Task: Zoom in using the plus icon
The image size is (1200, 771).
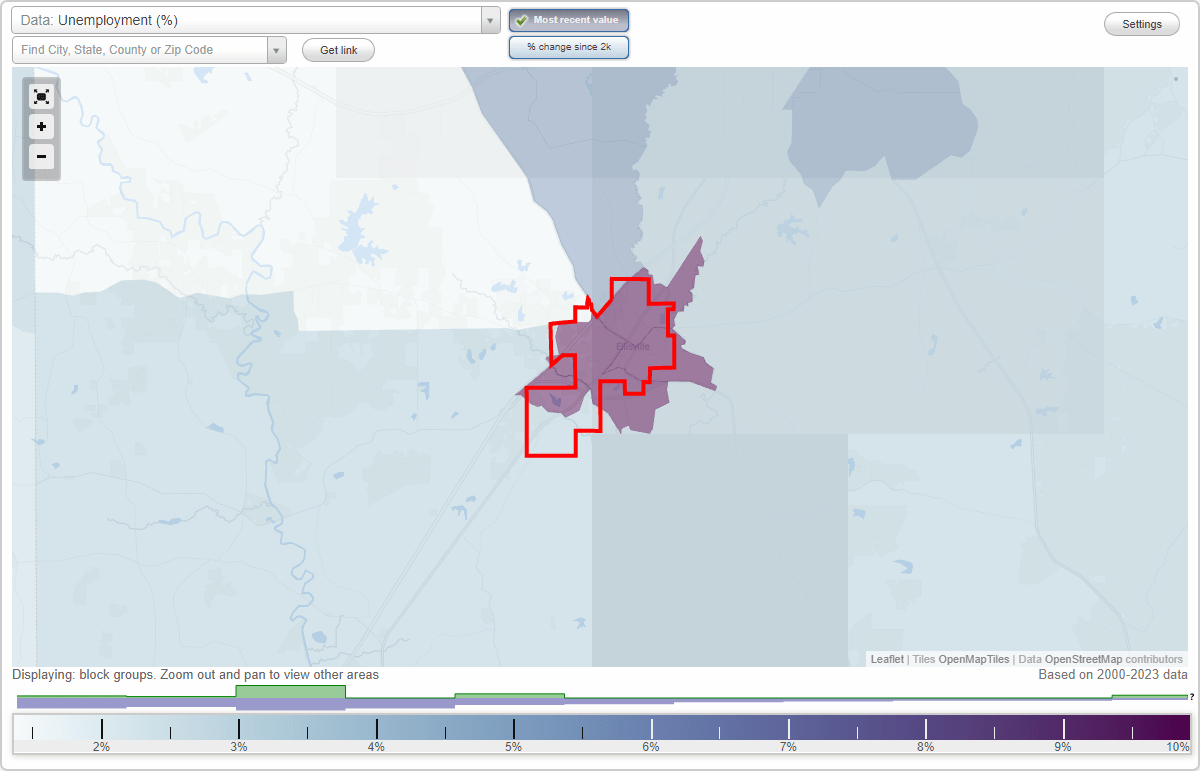Action: pyautogui.click(x=41, y=126)
